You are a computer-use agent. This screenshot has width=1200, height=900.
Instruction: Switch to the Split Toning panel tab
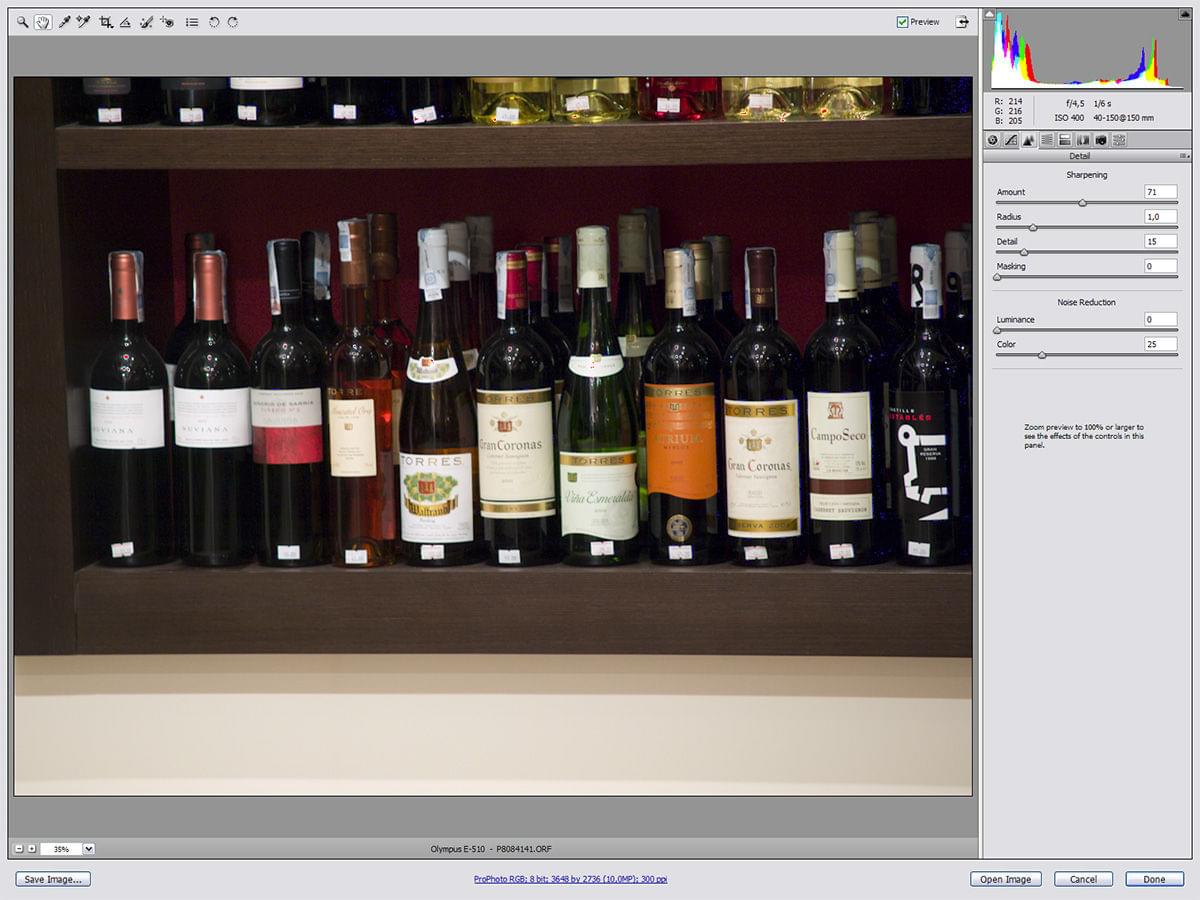[x=1065, y=140]
